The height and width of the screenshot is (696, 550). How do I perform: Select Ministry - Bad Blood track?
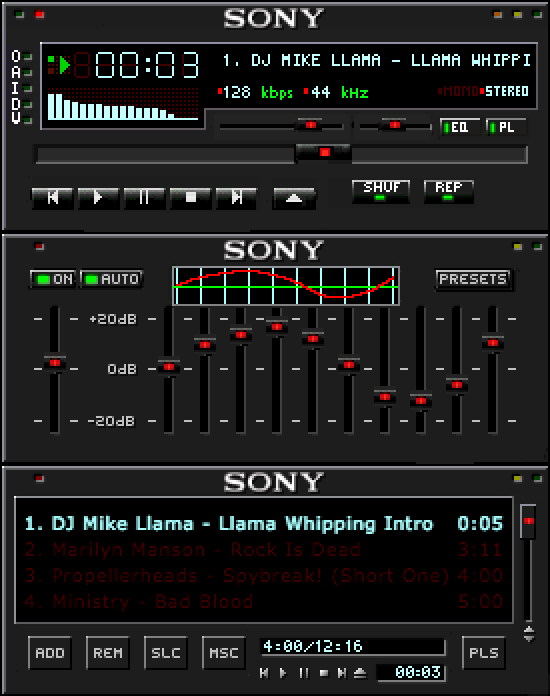coord(264,601)
